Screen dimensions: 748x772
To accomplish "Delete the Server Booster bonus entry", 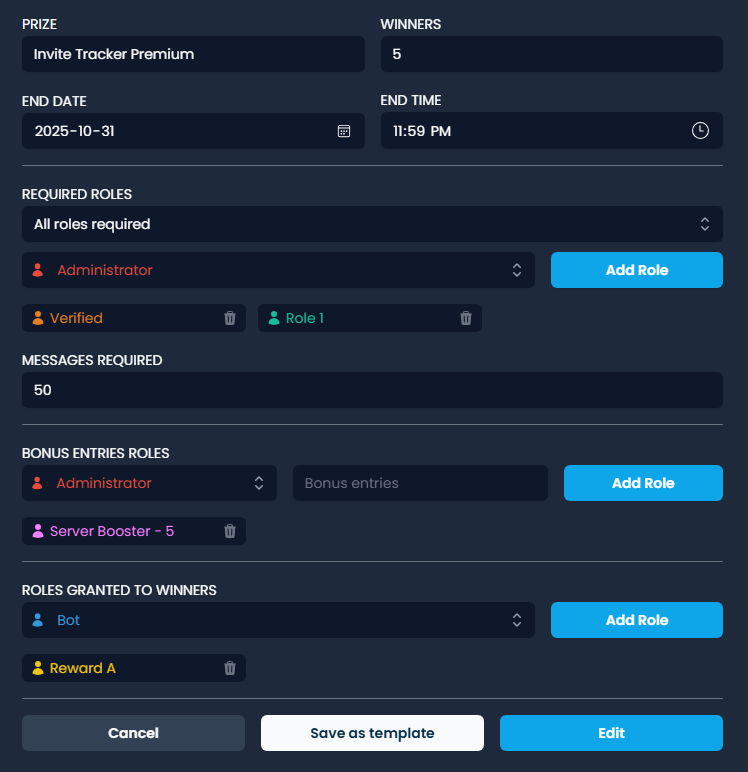I will point(230,531).
